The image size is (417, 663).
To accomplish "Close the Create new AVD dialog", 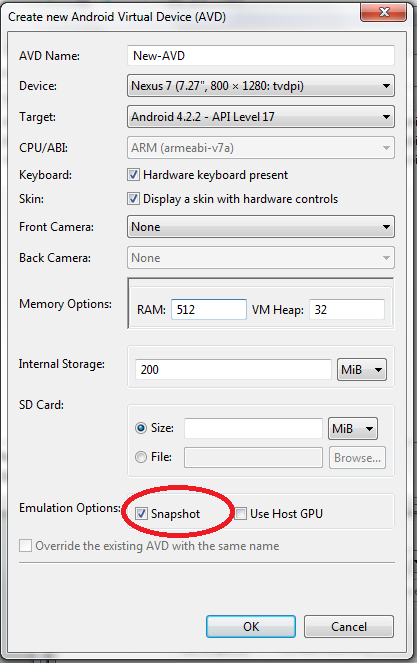I will pos(384,11).
